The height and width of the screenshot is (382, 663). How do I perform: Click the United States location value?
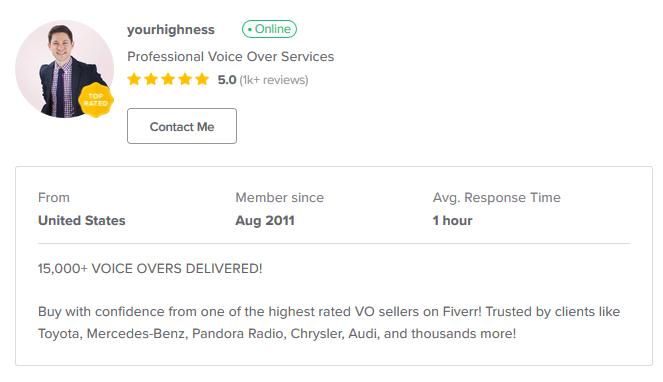pyautogui.click(x=82, y=220)
